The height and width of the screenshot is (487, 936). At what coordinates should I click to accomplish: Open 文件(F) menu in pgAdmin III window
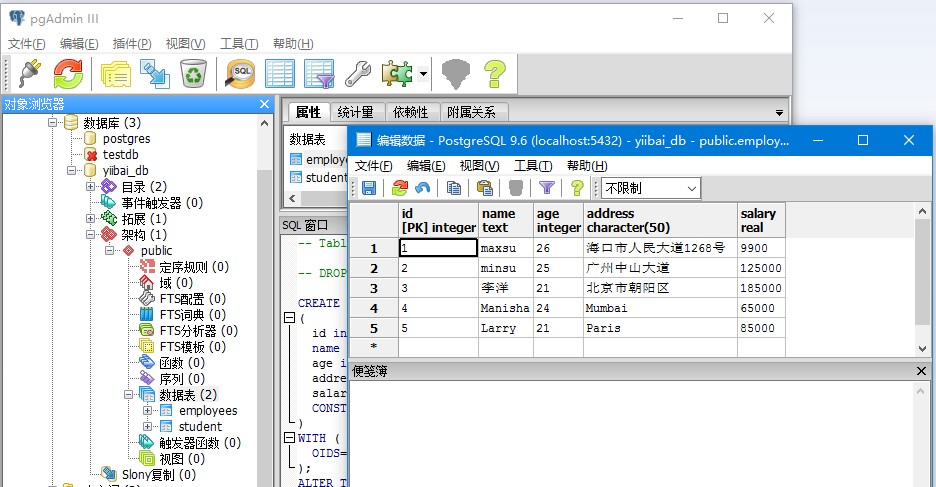(26, 44)
